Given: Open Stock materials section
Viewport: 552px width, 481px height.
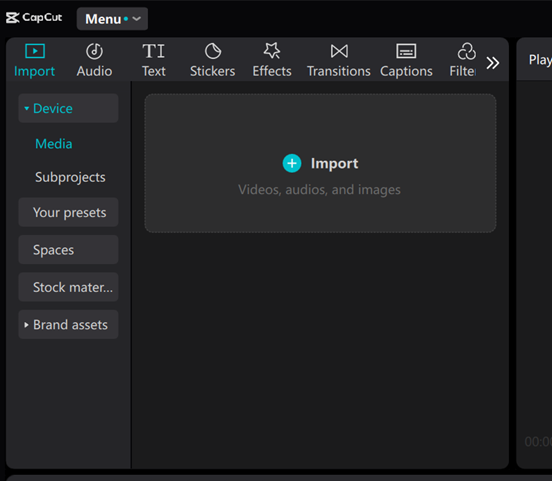Looking at the screenshot, I should coord(68,287).
